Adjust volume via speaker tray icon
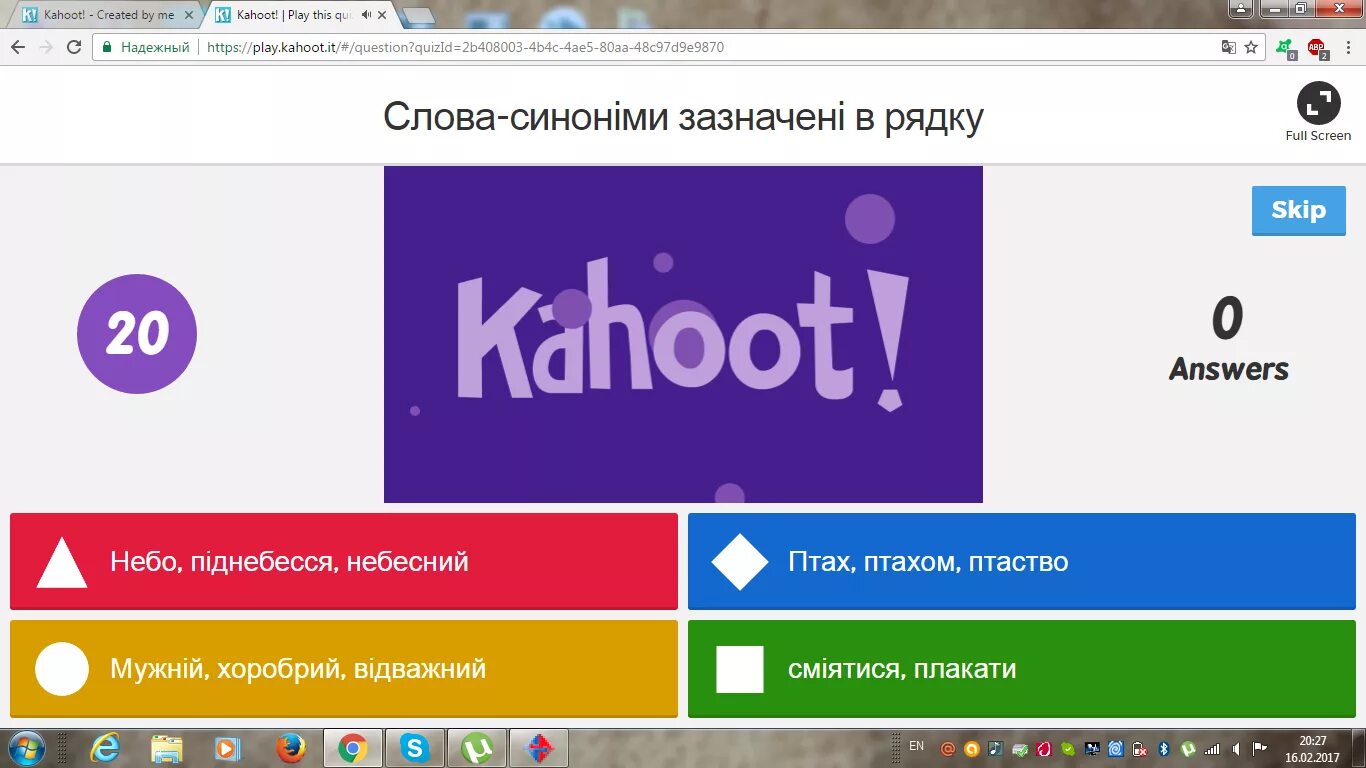This screenshot has height=768, width=1366. (x=1236, y=748)
